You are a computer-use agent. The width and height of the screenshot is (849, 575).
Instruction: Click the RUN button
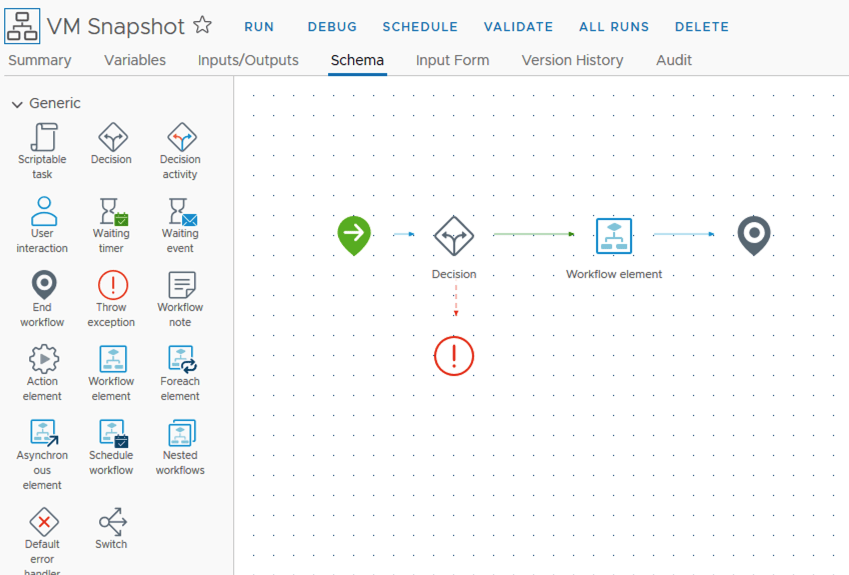pyautogui.click(x=259, y=27)
